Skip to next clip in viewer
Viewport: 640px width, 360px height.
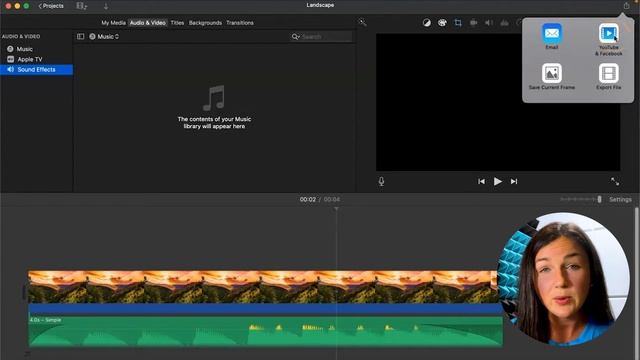pos(514,181)
